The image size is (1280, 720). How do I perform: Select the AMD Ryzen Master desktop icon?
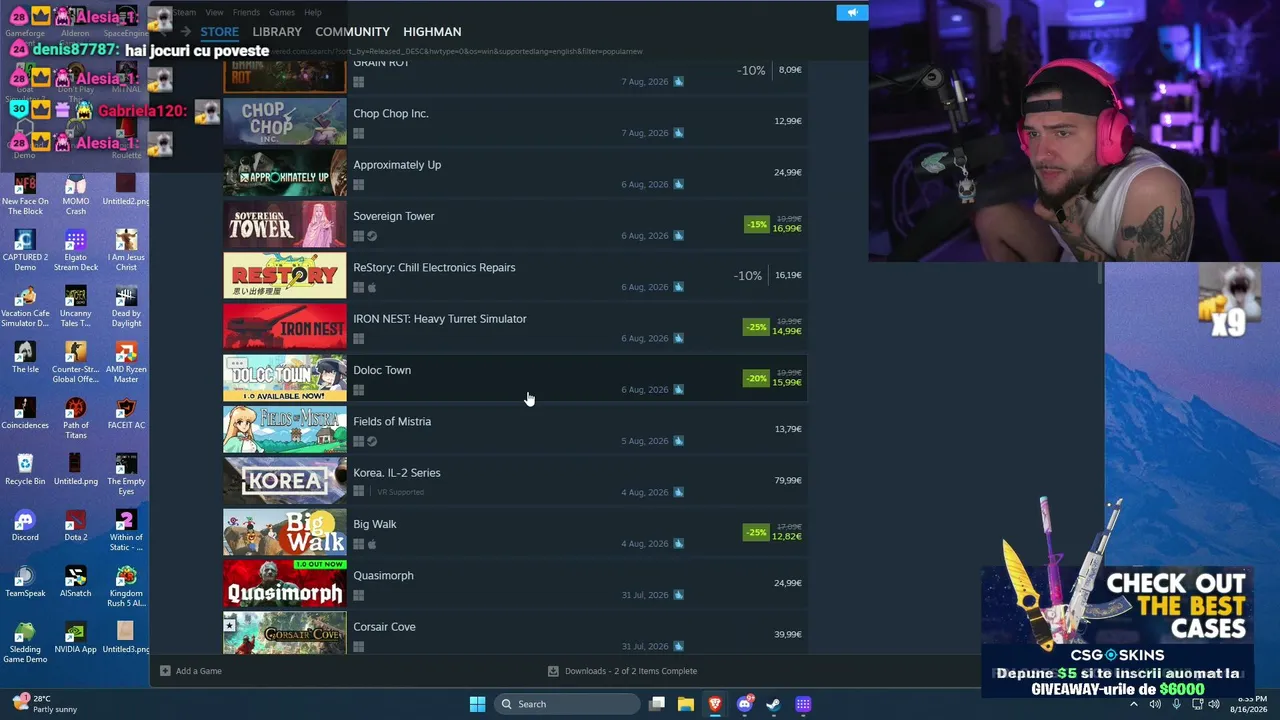click(126, 362)
